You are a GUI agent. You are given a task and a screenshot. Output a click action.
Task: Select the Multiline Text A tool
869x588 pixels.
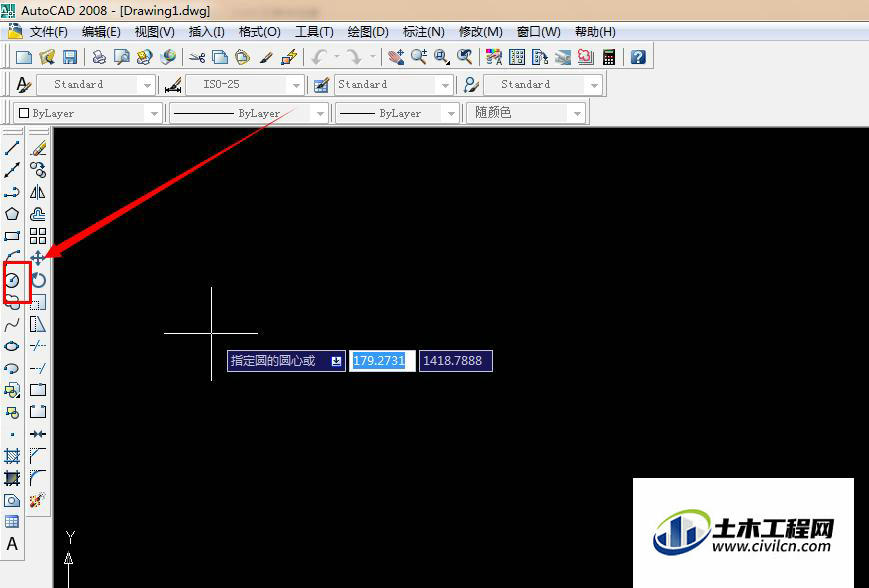(12, 544)
